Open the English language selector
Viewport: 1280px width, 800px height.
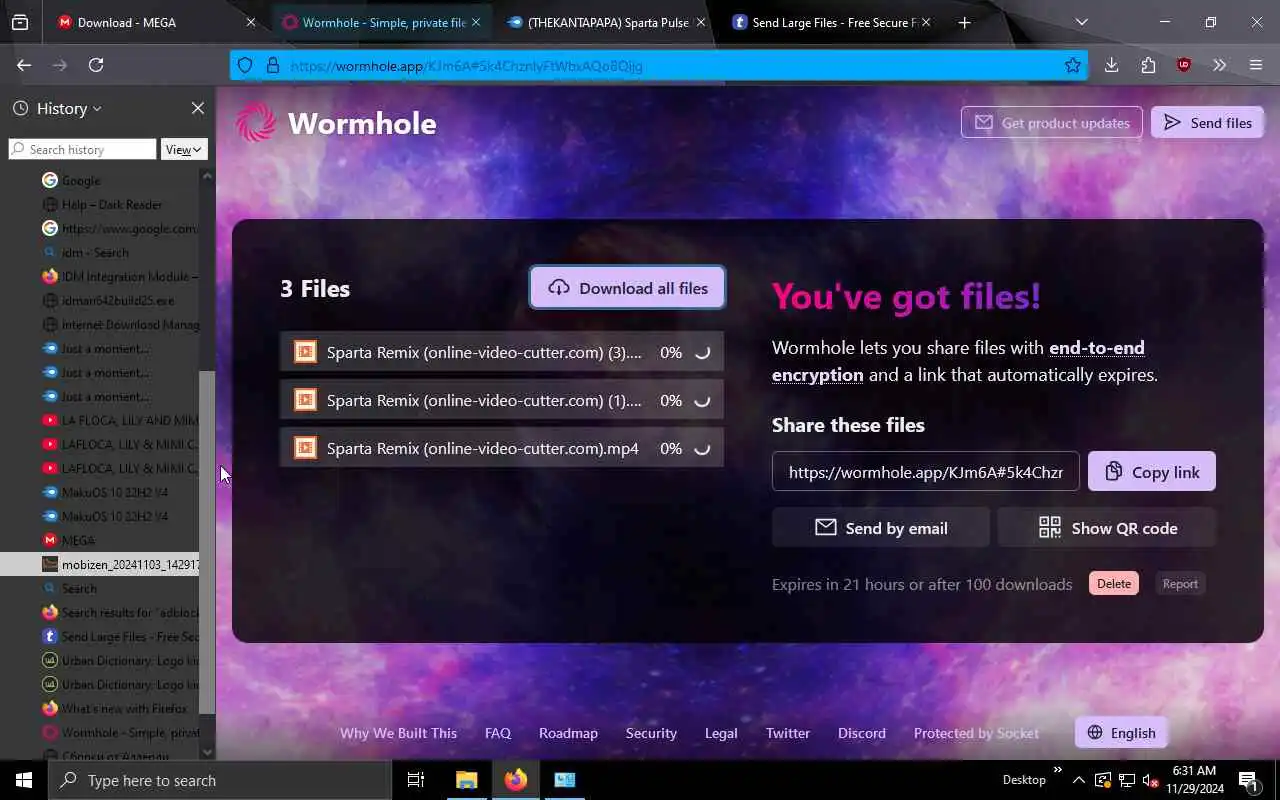(1121, 733)
